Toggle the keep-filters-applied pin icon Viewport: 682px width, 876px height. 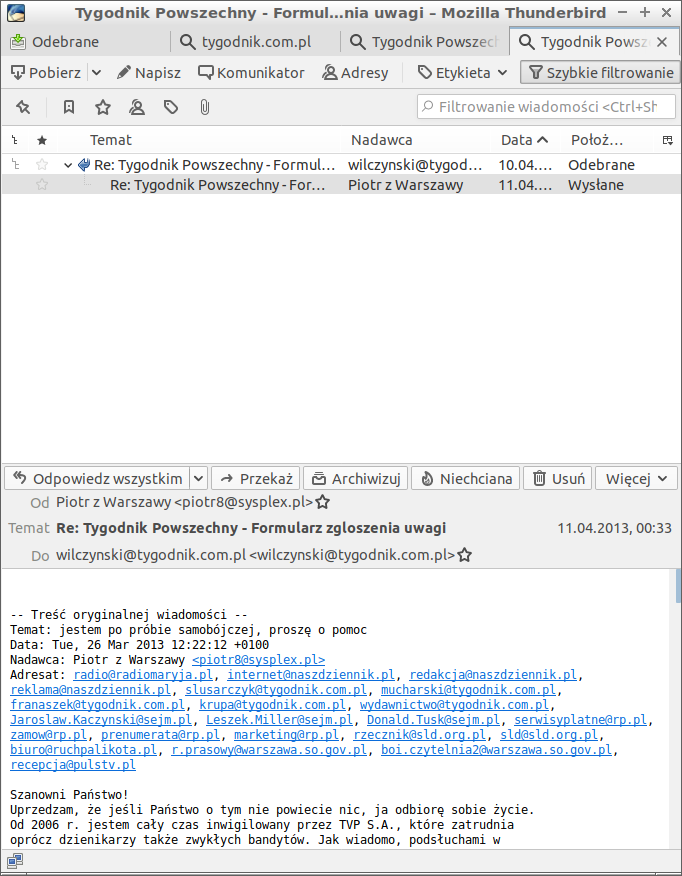(23, 107)
